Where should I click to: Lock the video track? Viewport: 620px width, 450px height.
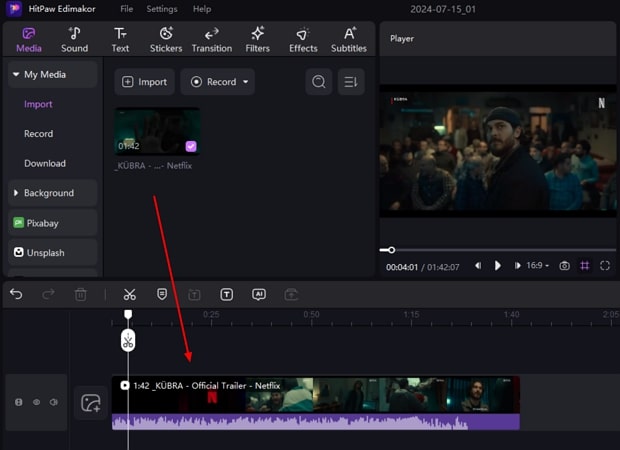(x=19, y=402)
